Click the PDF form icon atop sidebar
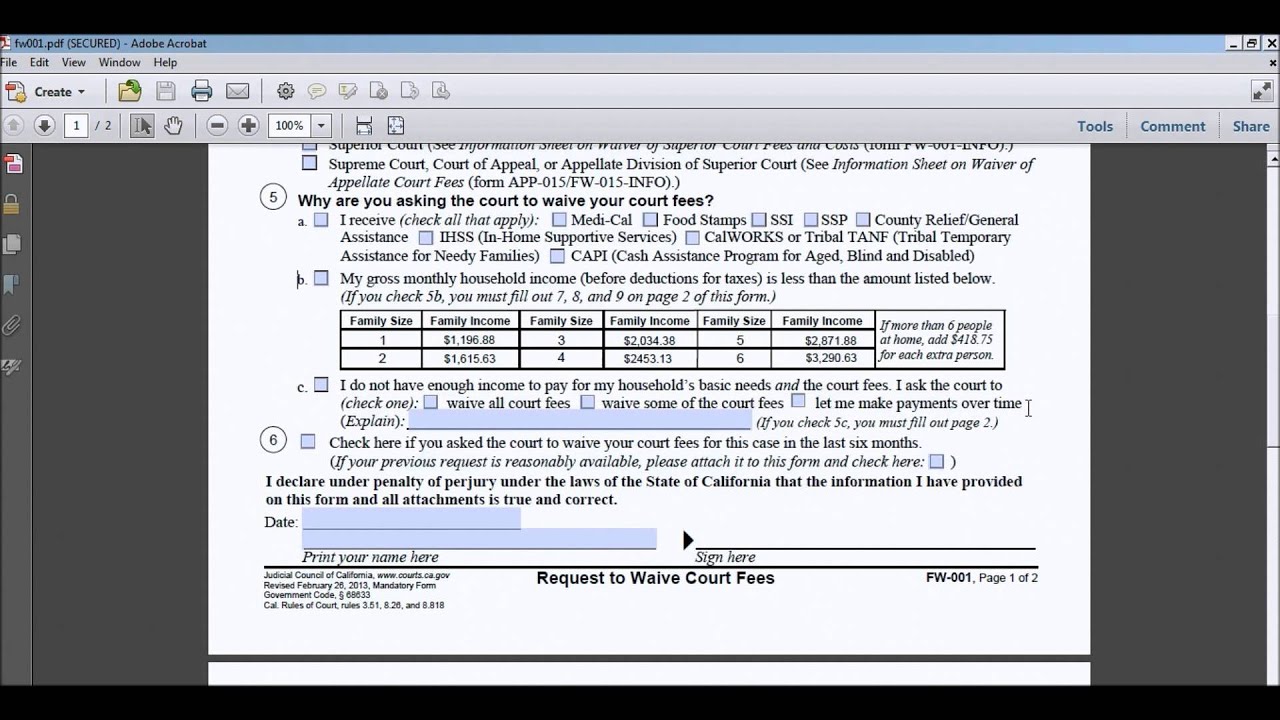The width and height of the screenshot is (1280, 720). 12,164
